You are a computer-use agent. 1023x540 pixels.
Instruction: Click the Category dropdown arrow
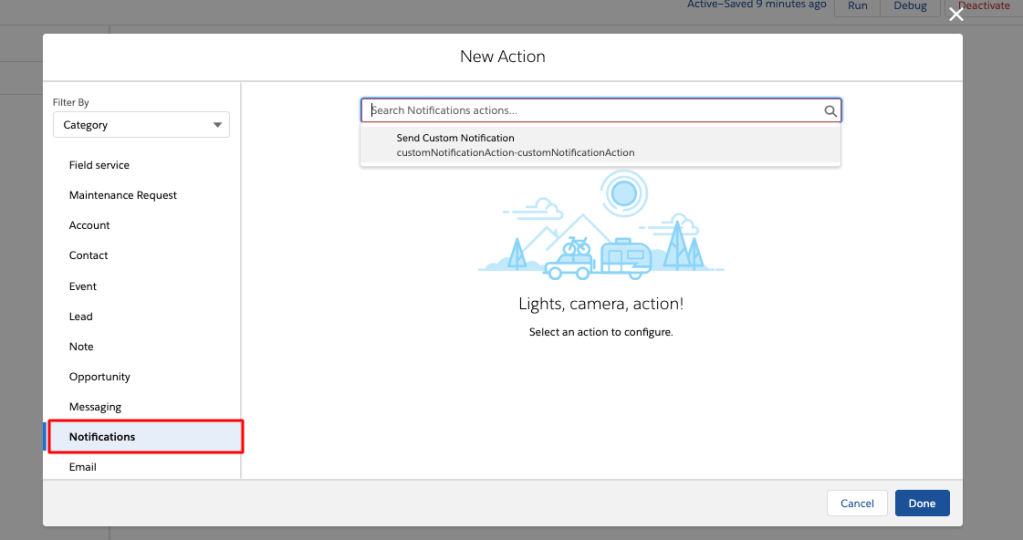point(217,125)
